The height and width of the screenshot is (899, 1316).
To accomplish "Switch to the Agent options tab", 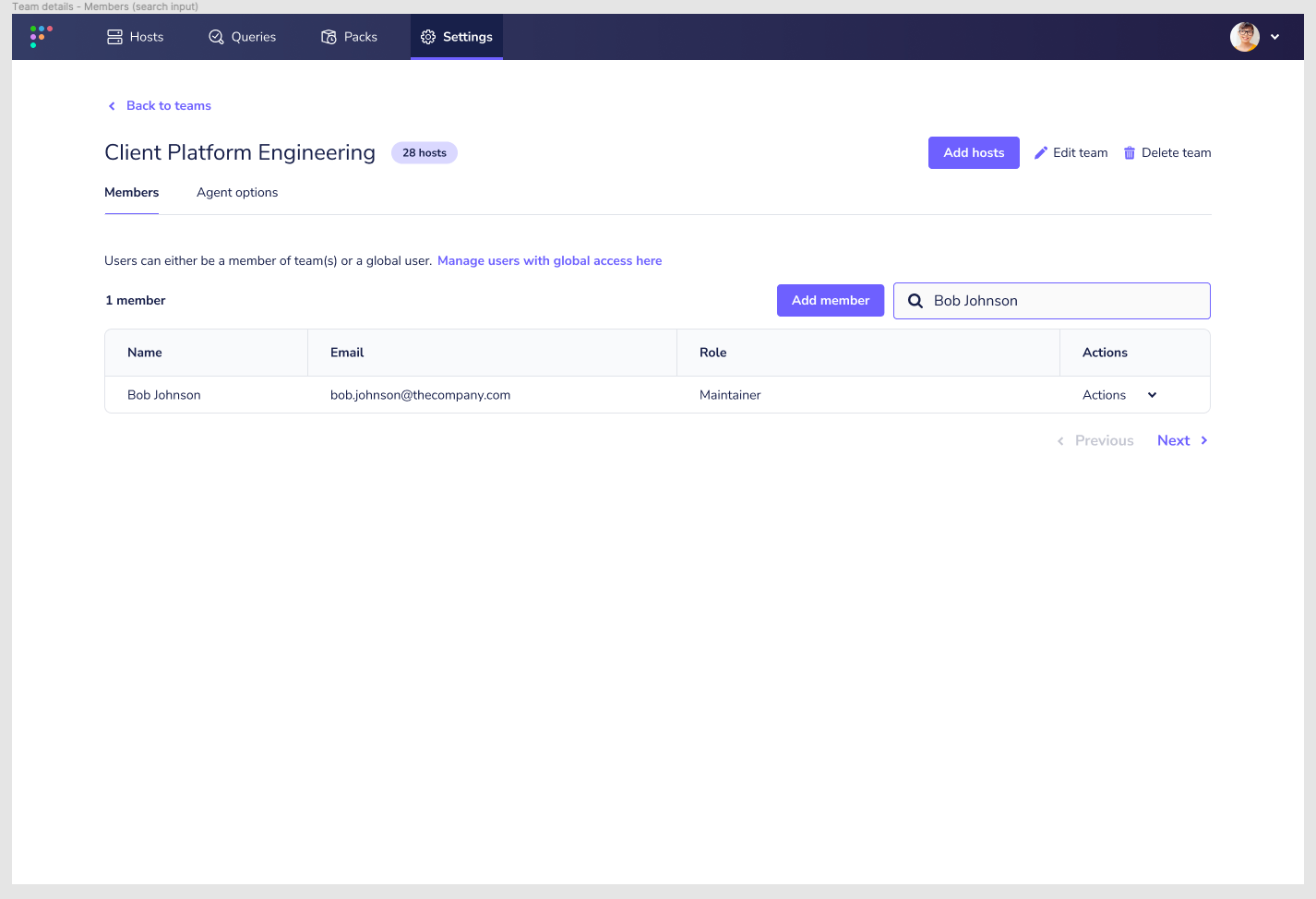I will pos(237,192).
